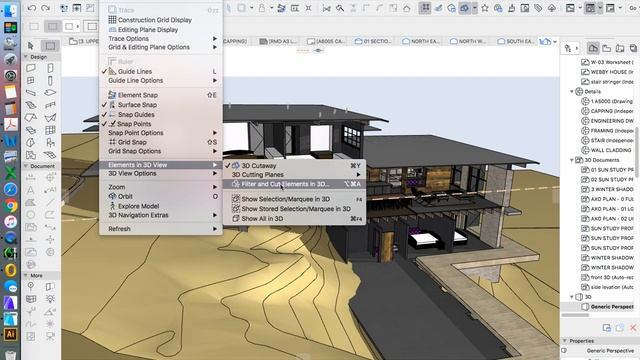
Task: Switch to the NORTH EA... view tab
Action: point(421,41)
